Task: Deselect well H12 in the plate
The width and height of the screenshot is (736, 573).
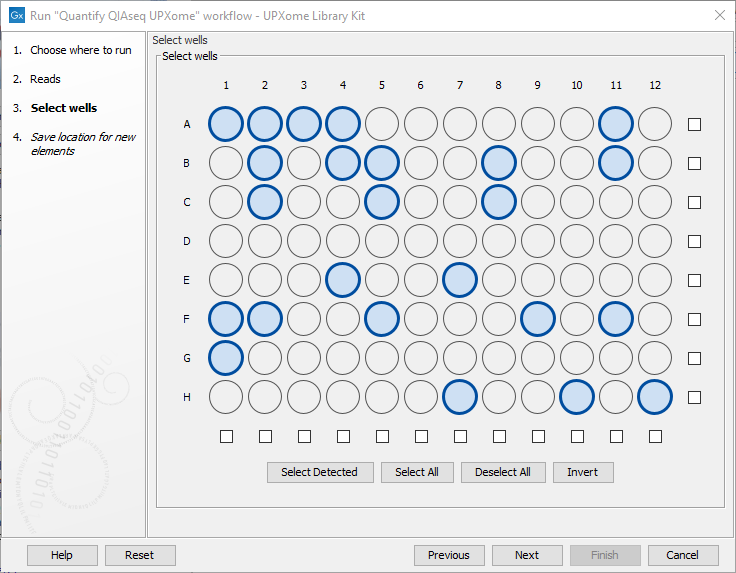Action: (655, 397)
